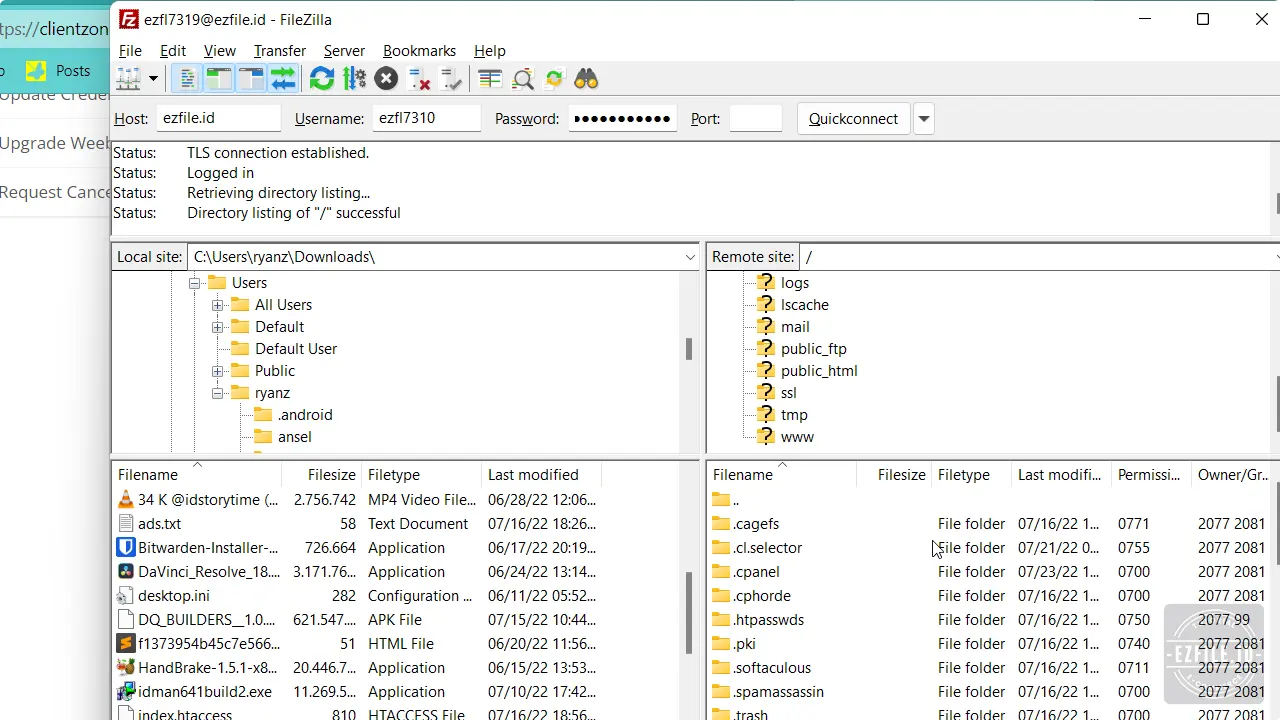This screenshot has width=1280, height=720.
Task: Click the Quickconnect button
Action: coord(853,118)
